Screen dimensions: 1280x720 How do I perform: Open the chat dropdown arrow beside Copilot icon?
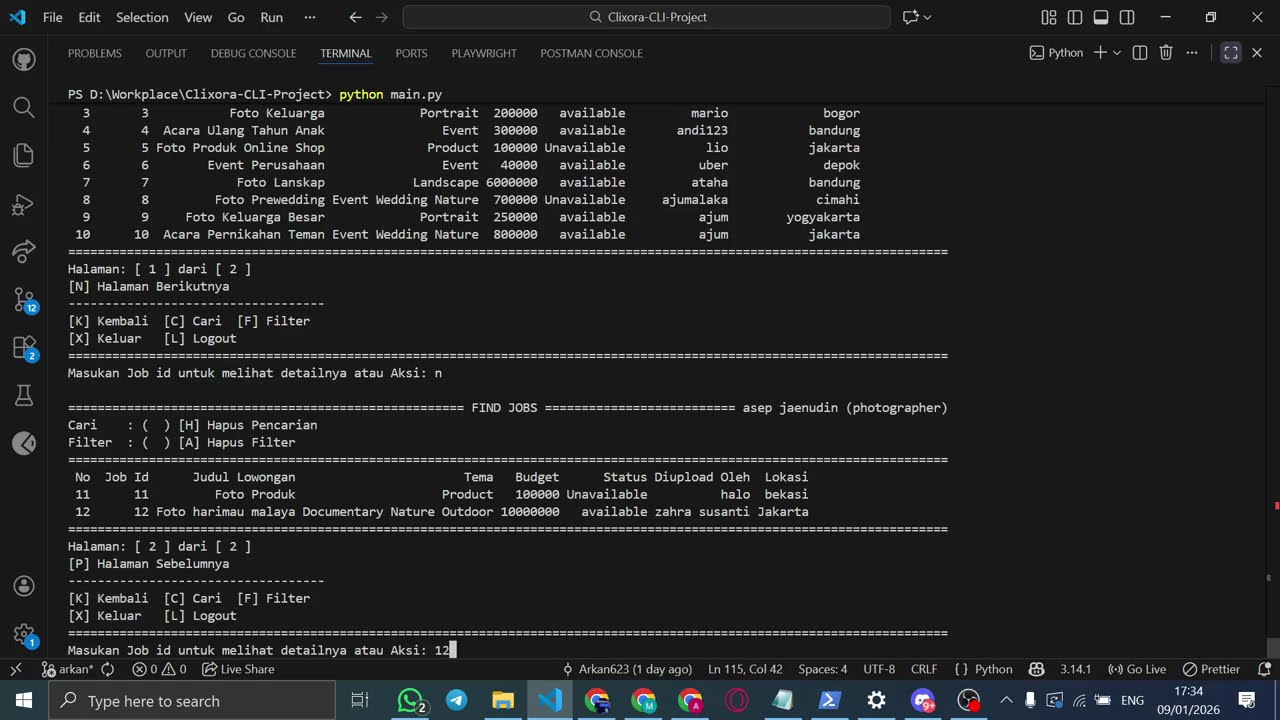[927, 17]
